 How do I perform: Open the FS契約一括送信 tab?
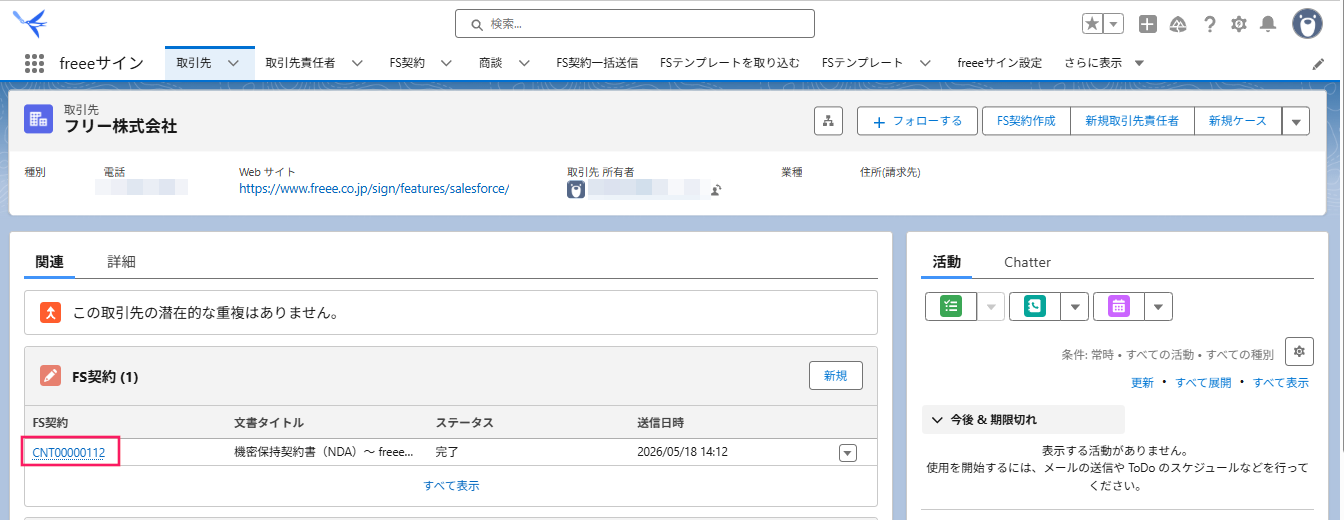[x=597, y=63]
